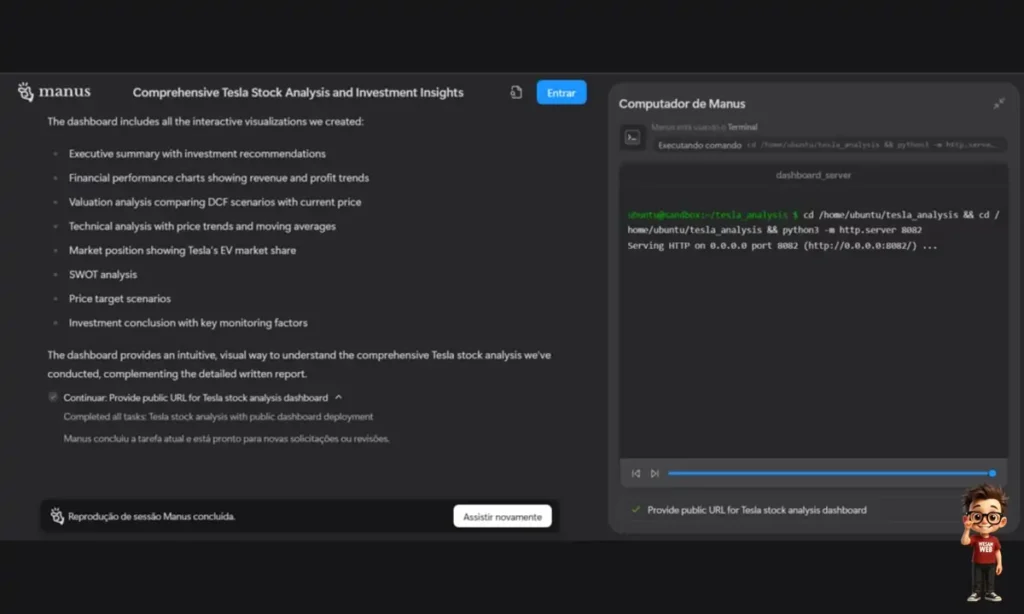
Task: Click 'Serving HTTP on 0.0.0.0 port 8082' line
Action: [x=782, y=246]
